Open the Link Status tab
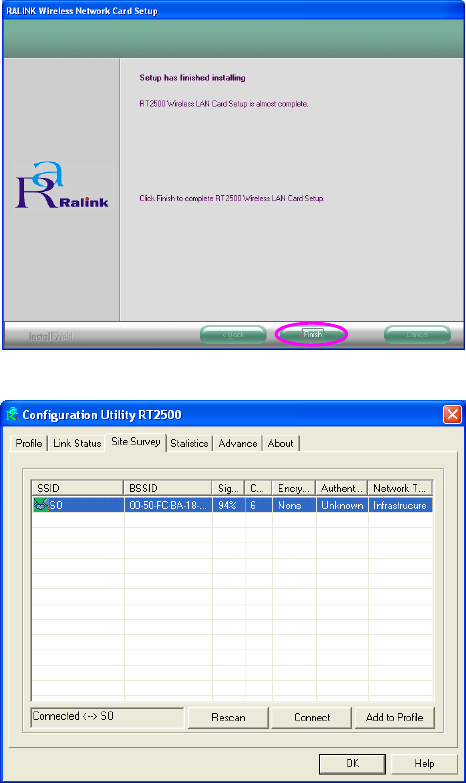The image size is (466, 783). tap(77, 443)
